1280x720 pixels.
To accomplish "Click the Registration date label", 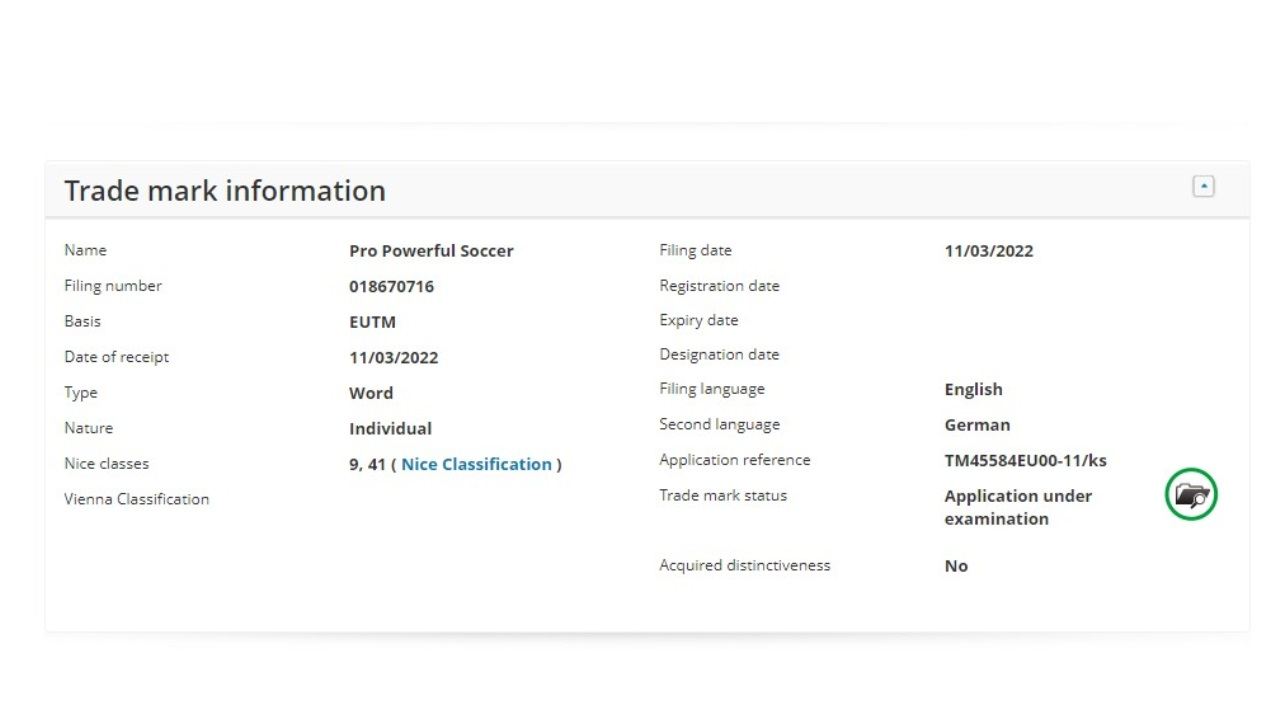I will (719, 286).
